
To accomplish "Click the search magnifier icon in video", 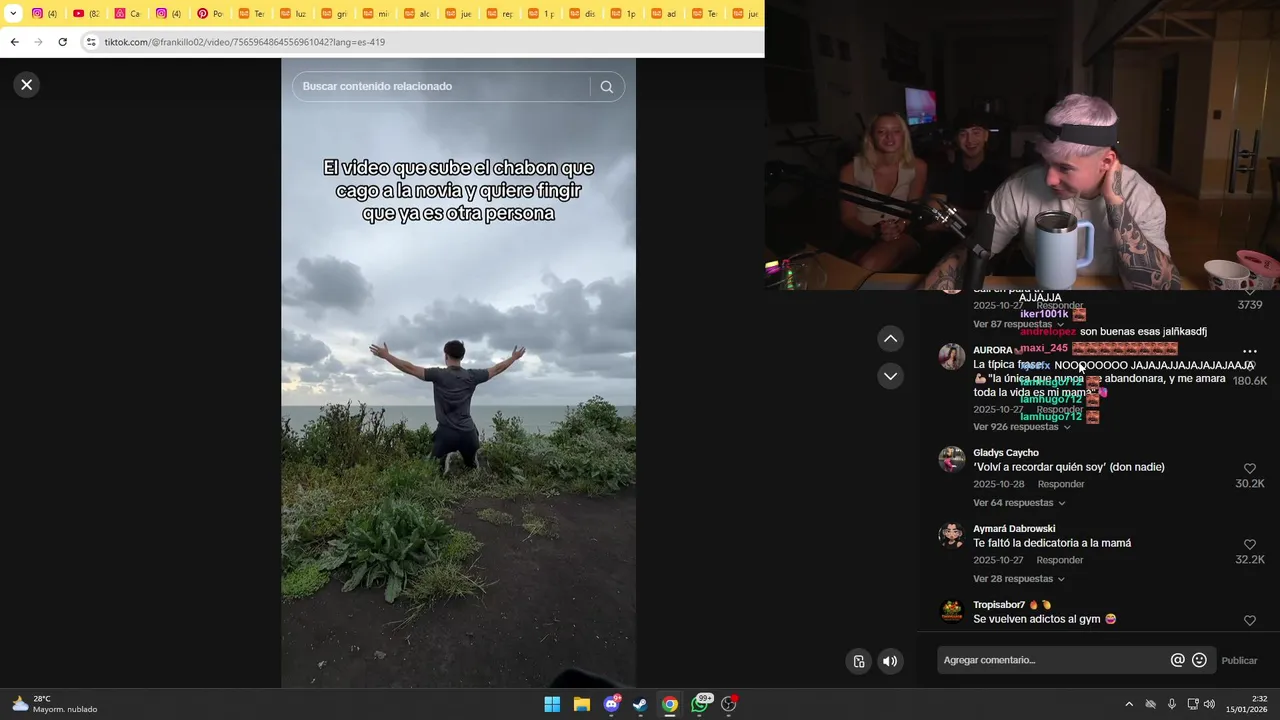I will click(x=606, y=87).
